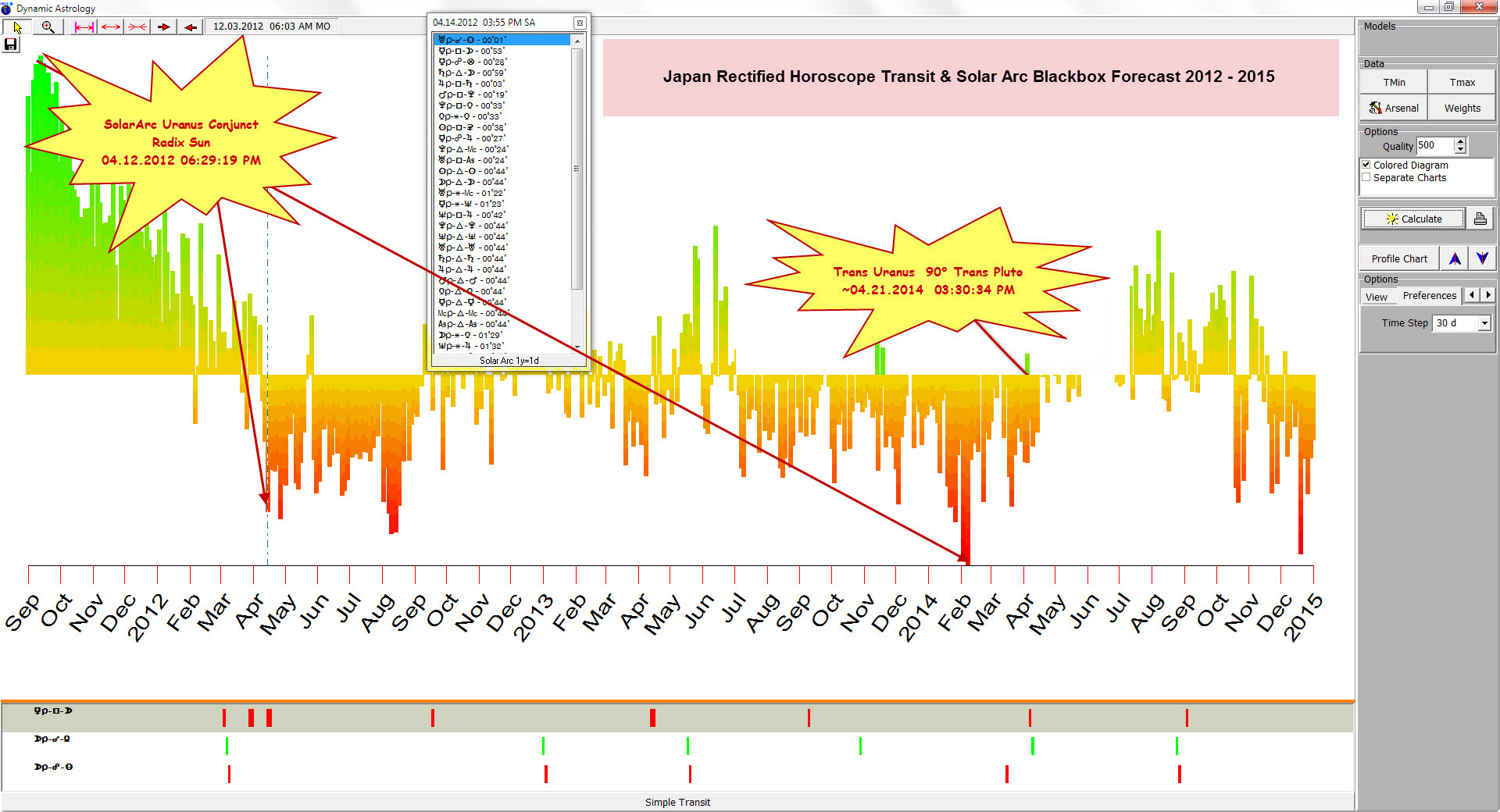Click the fit-to-range magenta bars icon

click(x=84, y=27)
